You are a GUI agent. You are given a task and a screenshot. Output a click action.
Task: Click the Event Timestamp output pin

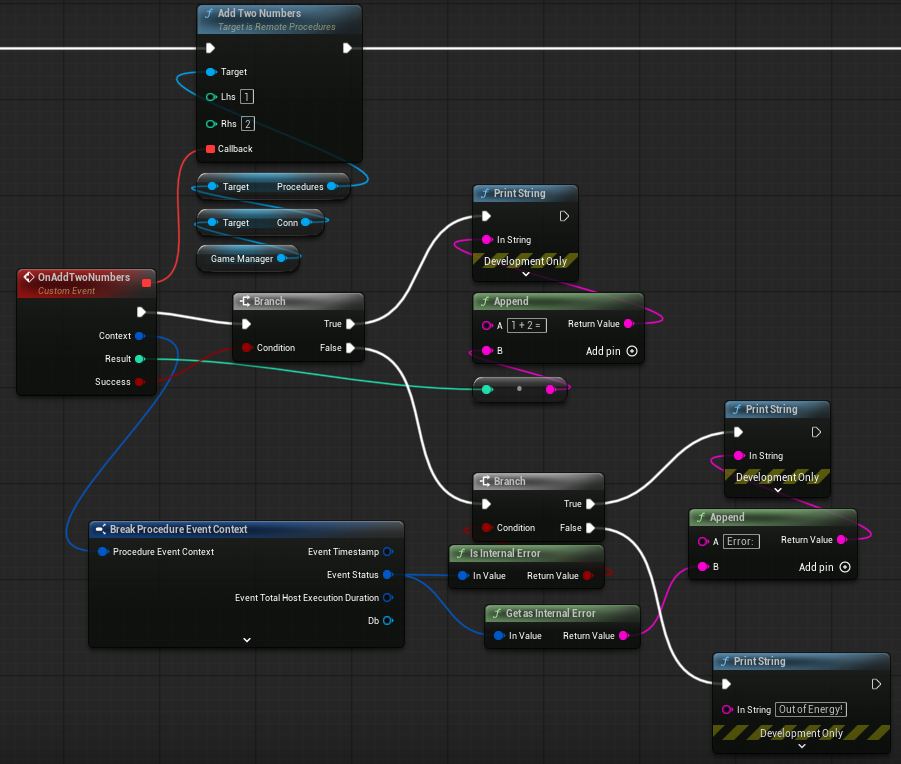click(x=387, y=551)
